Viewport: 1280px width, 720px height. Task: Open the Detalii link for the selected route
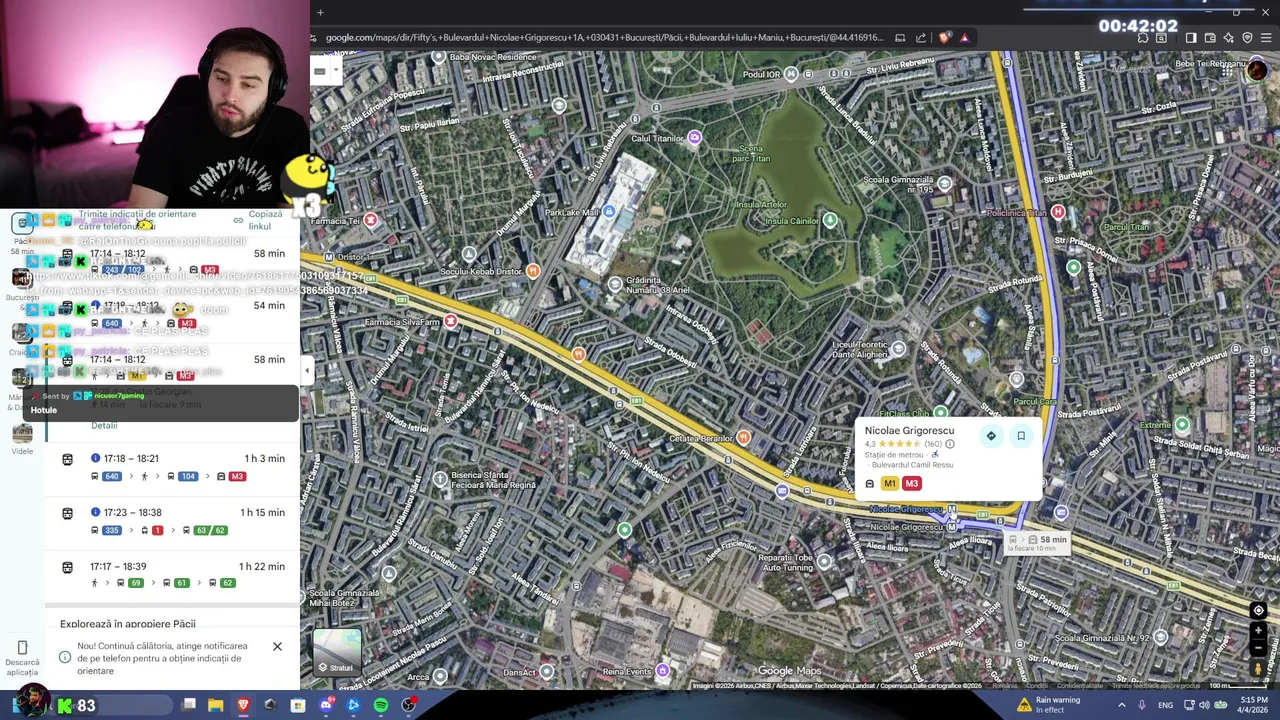[x=104, y=425]
